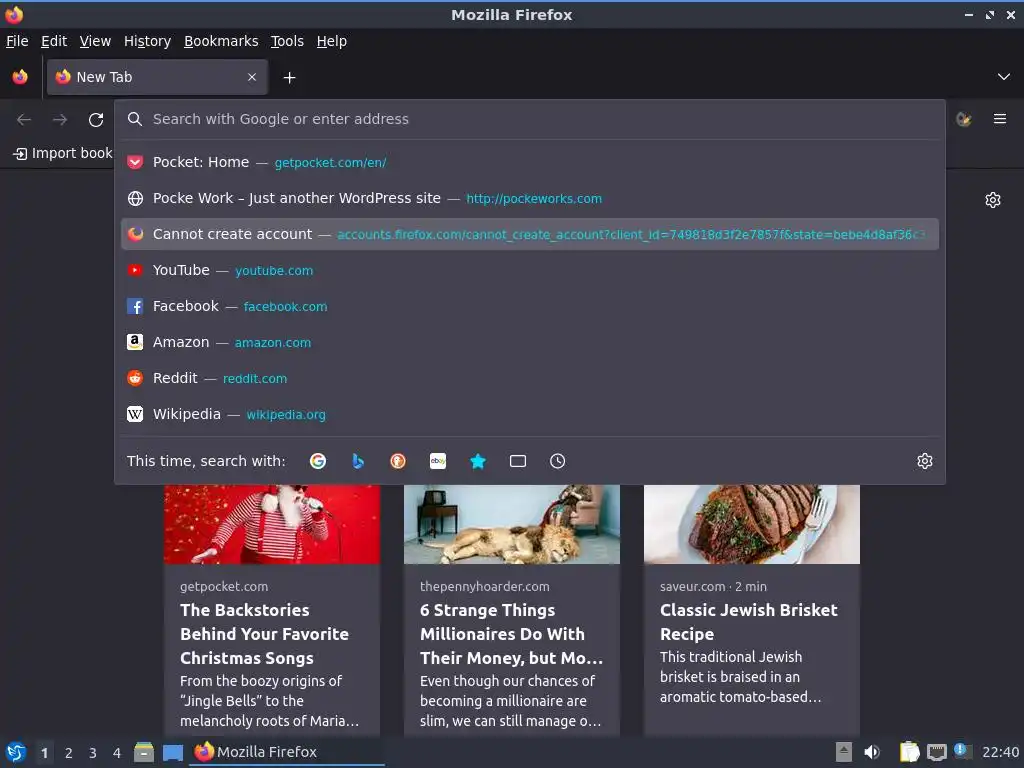Open file manager icon in taskbar

144,752
